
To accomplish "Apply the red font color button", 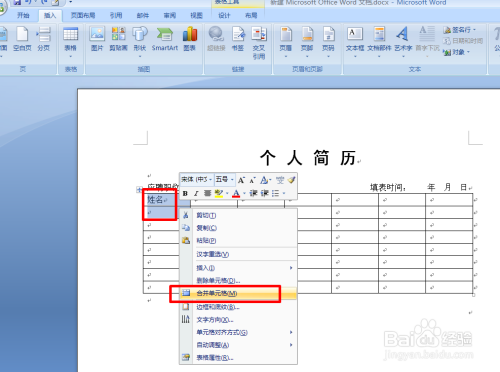I will 236,193.
